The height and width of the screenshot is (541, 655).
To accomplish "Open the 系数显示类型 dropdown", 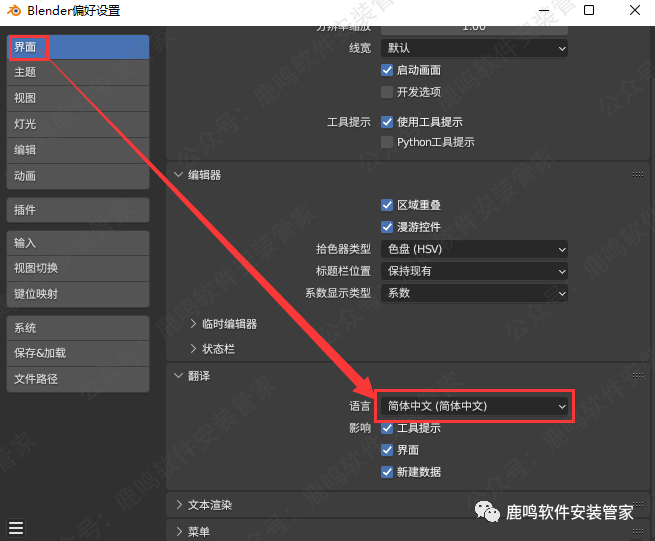I will pyautogui.click(x=474, y=293).
